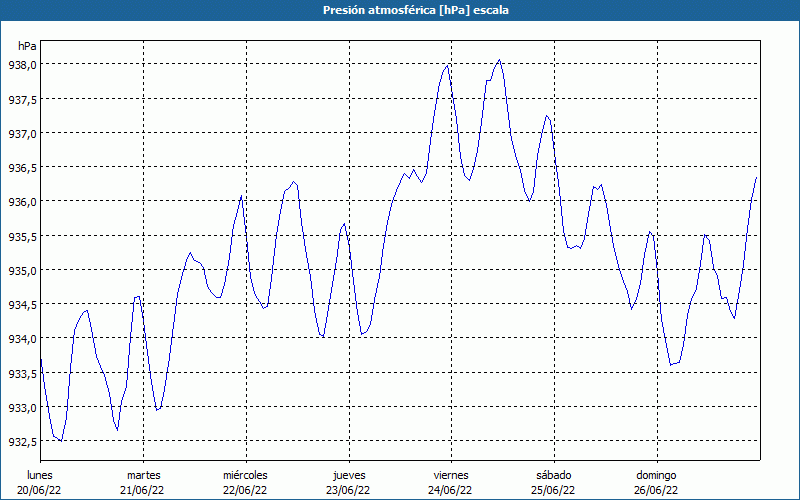Screen dimensions: 800x500
Task: Select the 'martes' day label
Action: (x=143, y=475)
